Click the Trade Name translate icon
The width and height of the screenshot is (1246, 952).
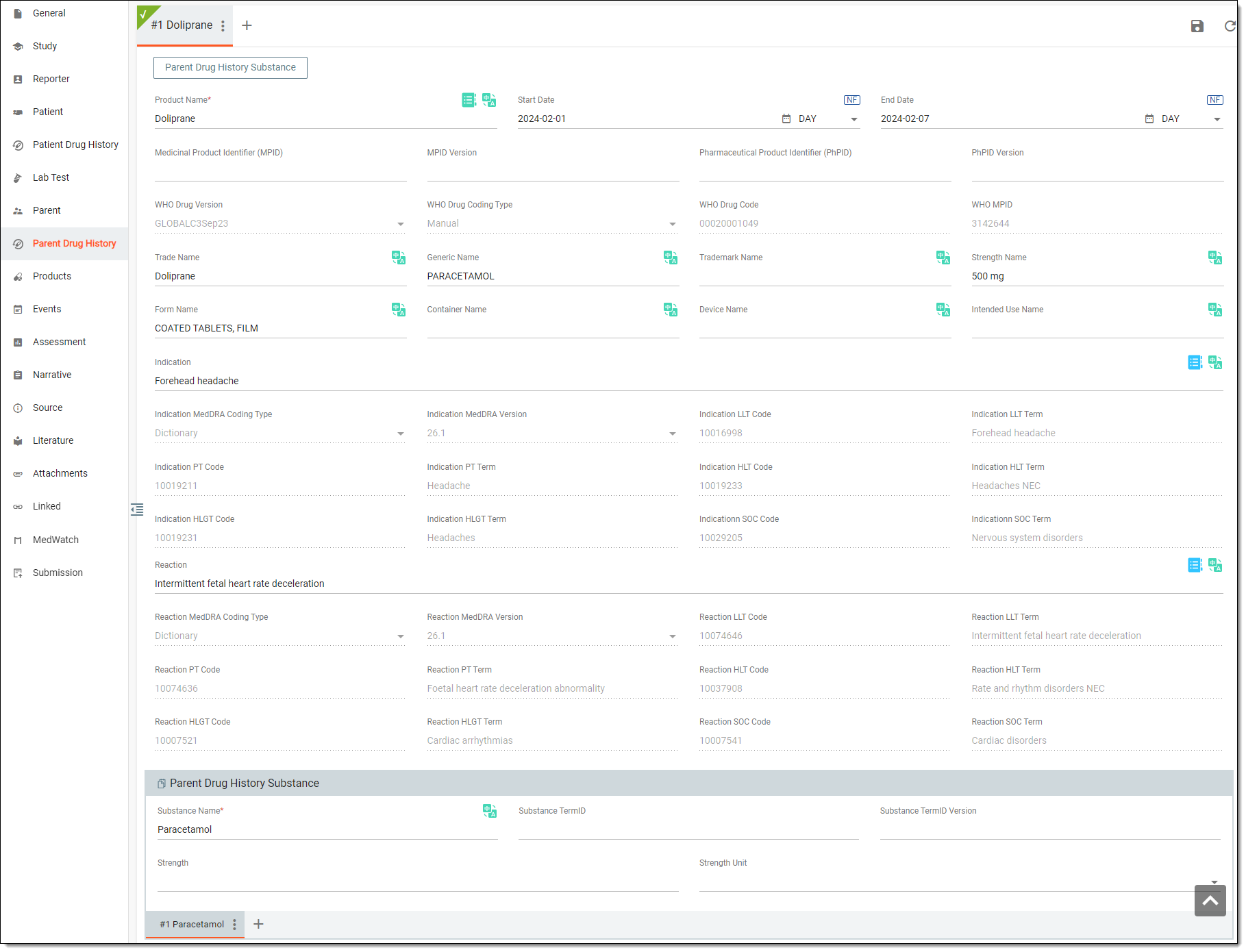click(x=399, y=258)
